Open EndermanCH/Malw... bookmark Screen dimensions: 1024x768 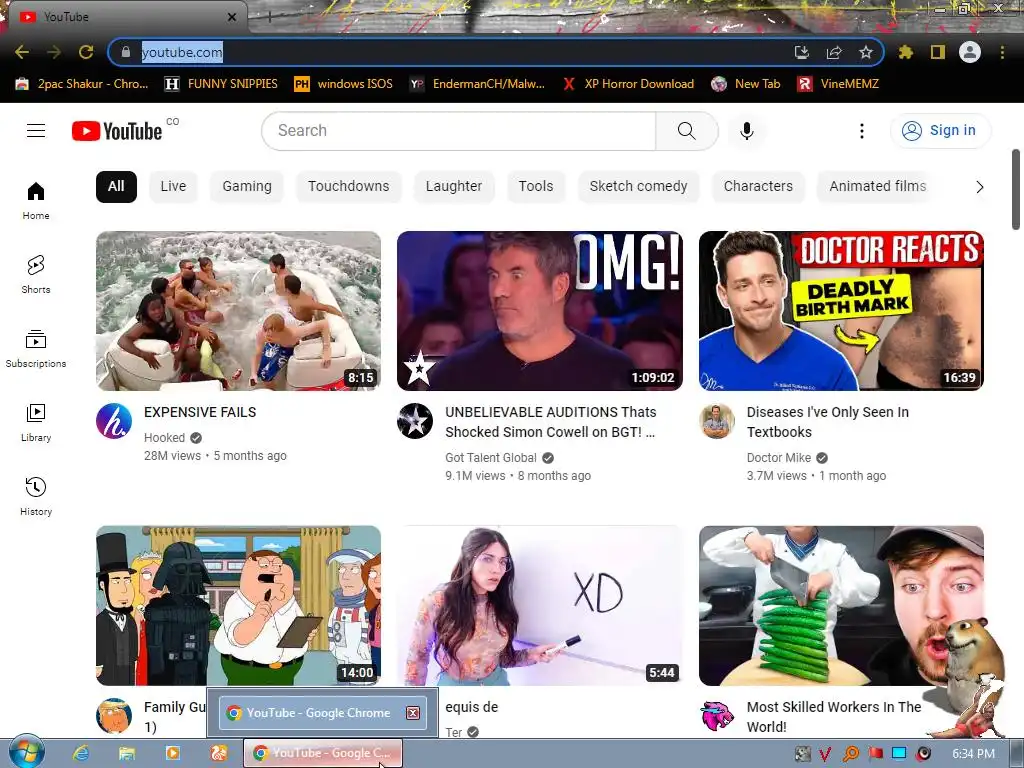pyautogui.click(x=477, y=84)
